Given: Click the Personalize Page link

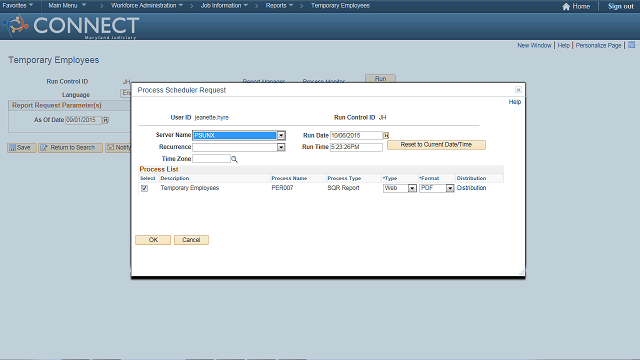Looking at the screenshot, I should (598, 45).
